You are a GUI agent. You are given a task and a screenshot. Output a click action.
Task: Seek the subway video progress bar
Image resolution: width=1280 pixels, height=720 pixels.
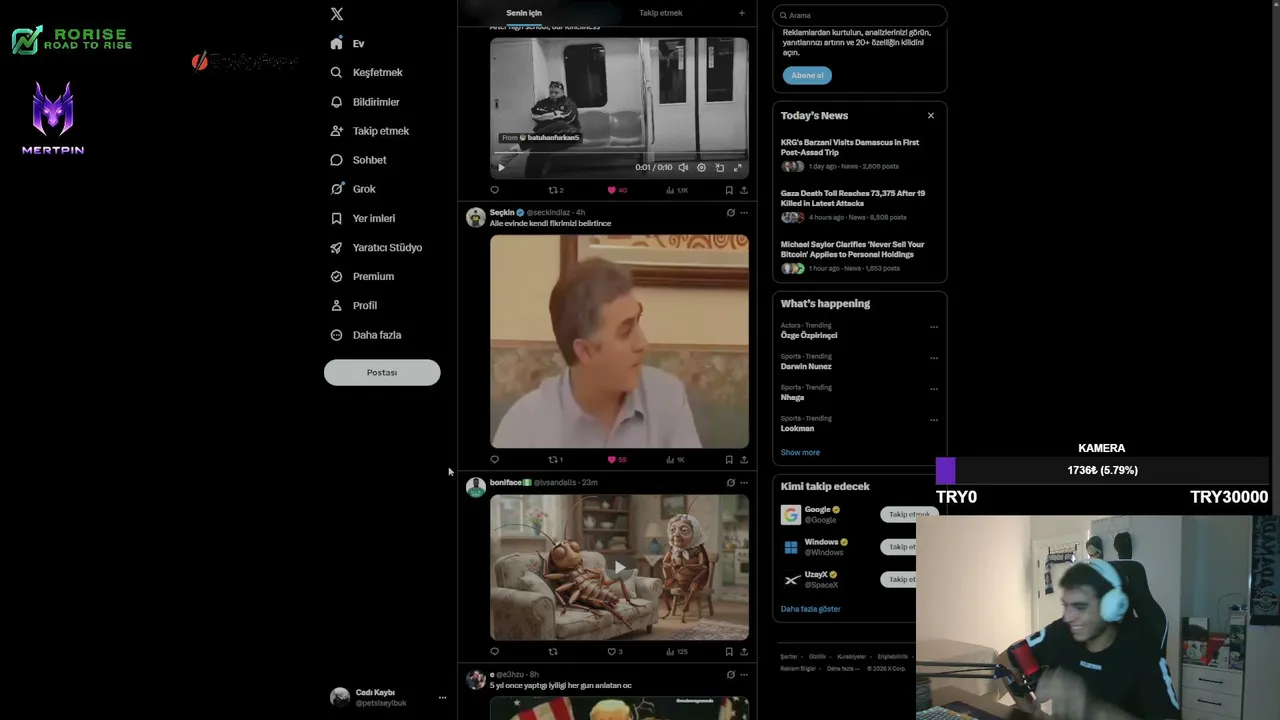pyautogui.click(x=619, y=153)
